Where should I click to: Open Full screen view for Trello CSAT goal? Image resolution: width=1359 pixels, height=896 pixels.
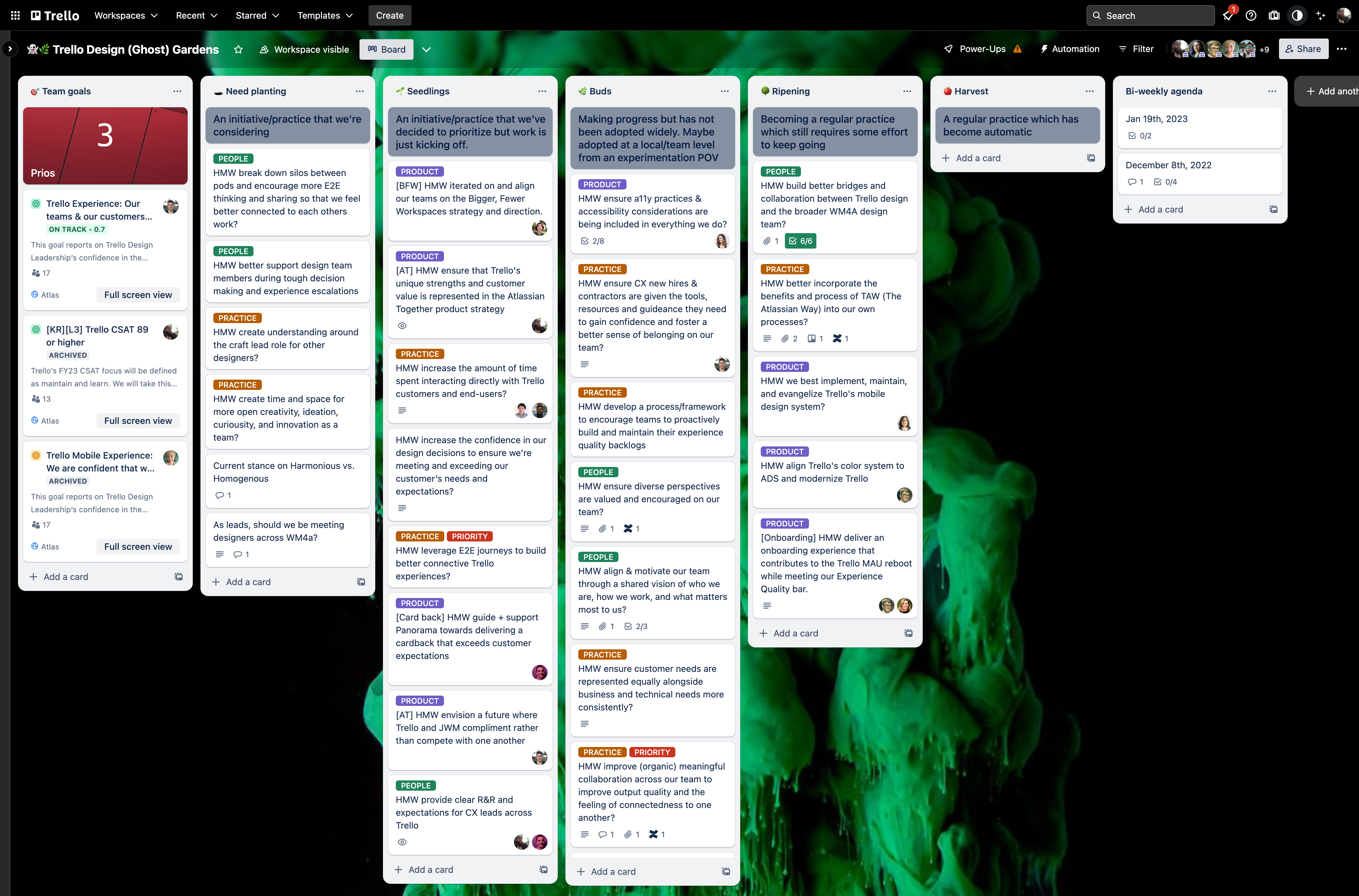coord(138,421)
